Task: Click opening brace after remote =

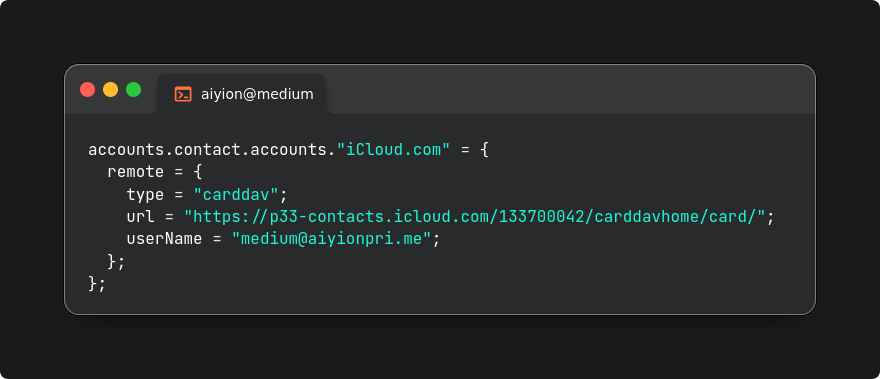Action: pos(198,172)
